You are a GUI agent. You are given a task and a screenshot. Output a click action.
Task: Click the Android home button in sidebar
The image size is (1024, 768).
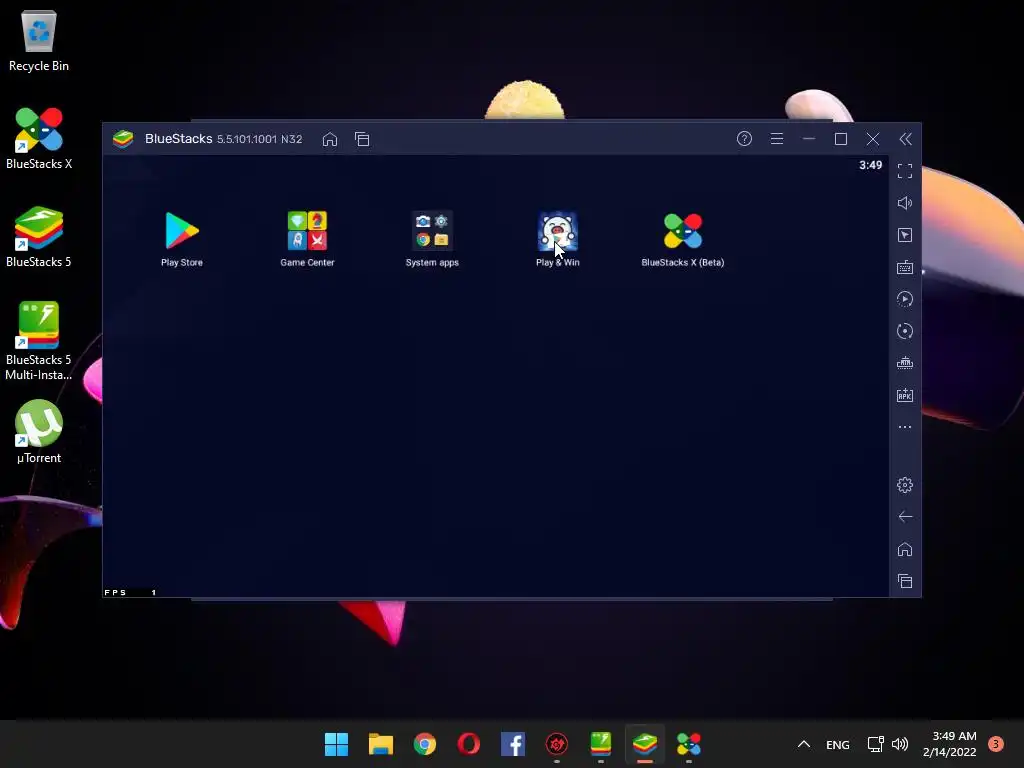(x=904, y=549)
